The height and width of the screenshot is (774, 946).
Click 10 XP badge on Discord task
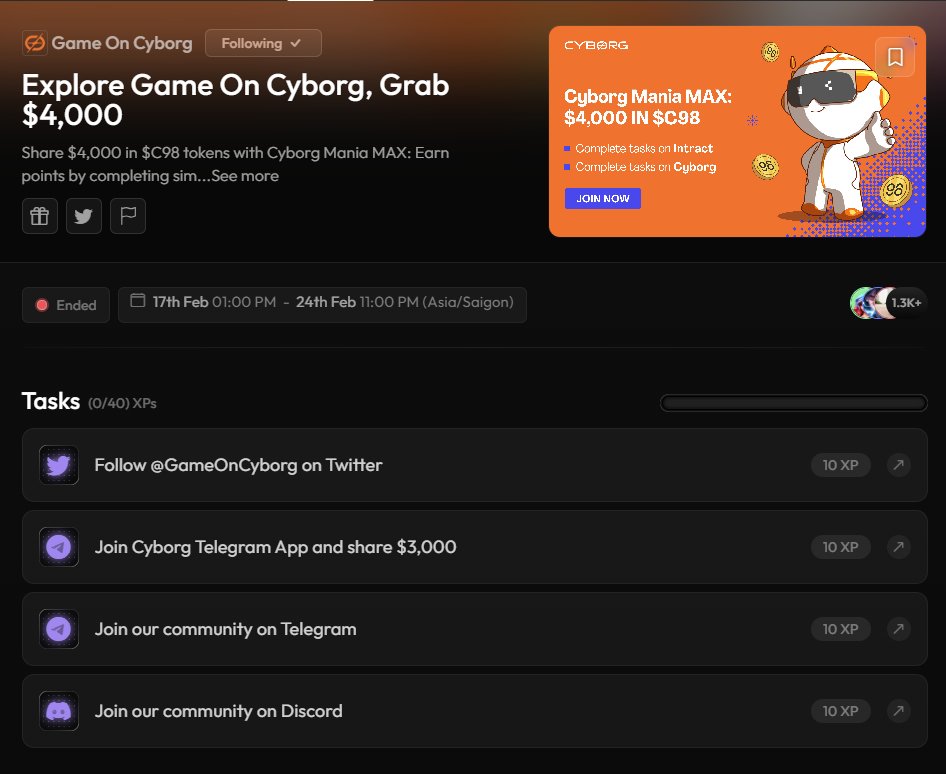840,711
